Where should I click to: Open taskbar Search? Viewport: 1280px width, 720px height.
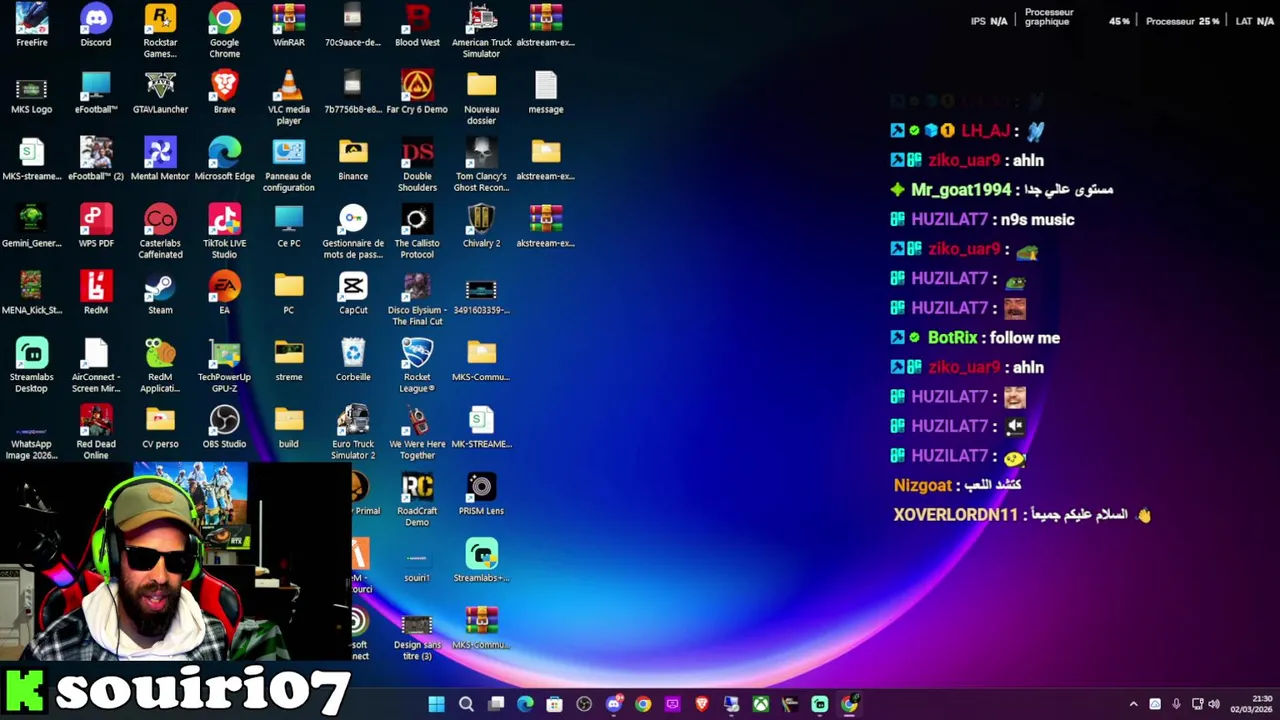466,704
